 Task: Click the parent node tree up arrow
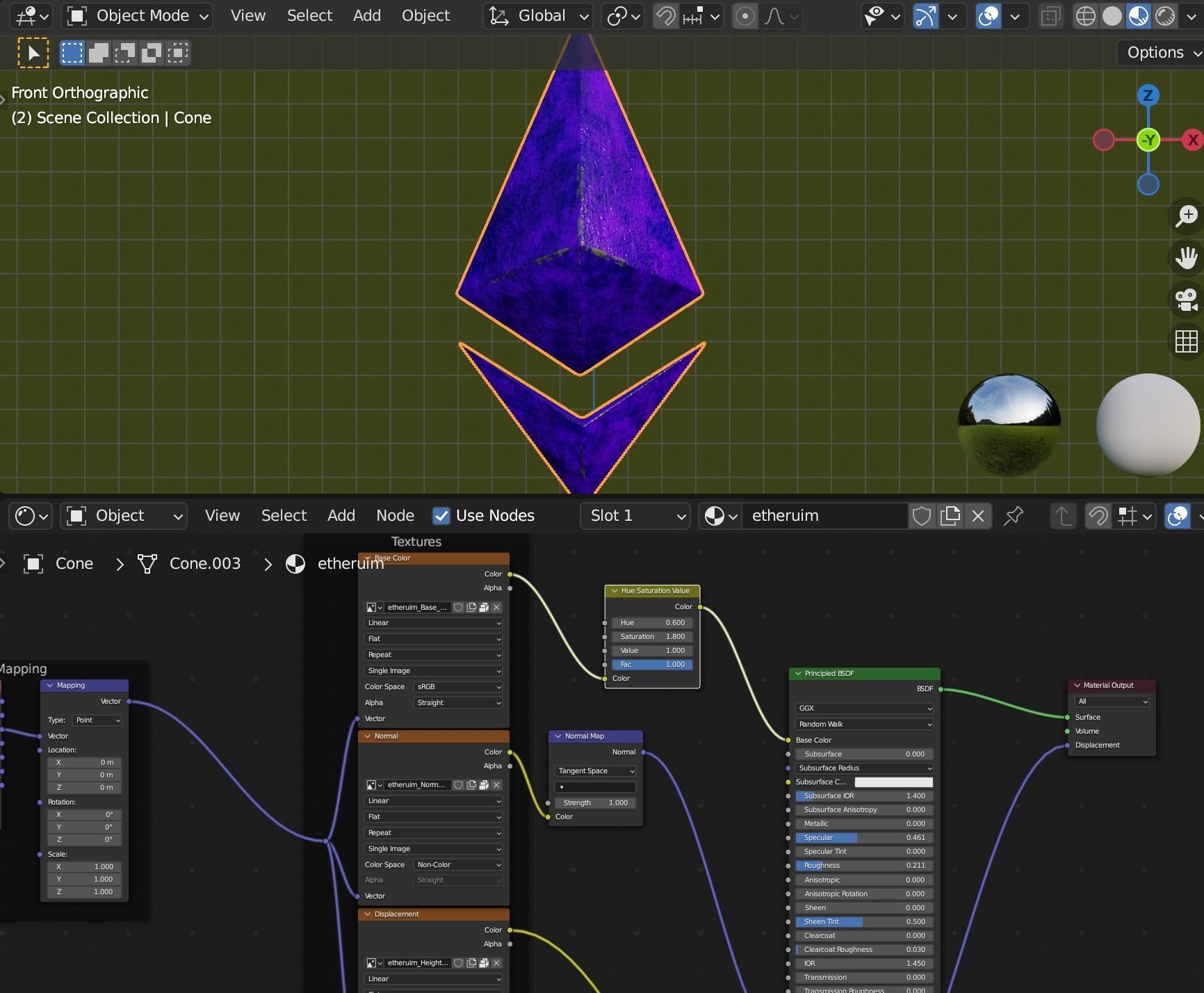pyautogui.click(x=1062, y=516)
